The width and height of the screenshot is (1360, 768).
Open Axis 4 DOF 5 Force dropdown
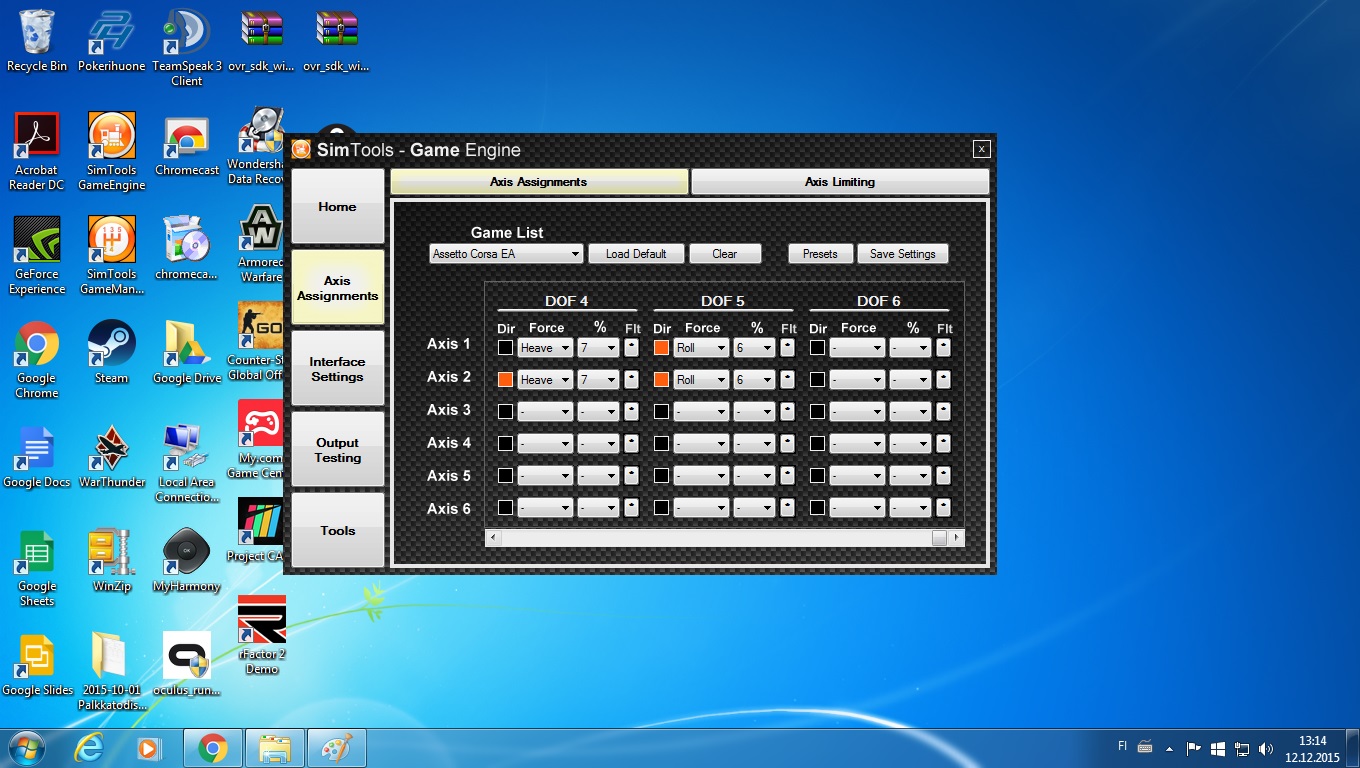[x=701, y=444]
